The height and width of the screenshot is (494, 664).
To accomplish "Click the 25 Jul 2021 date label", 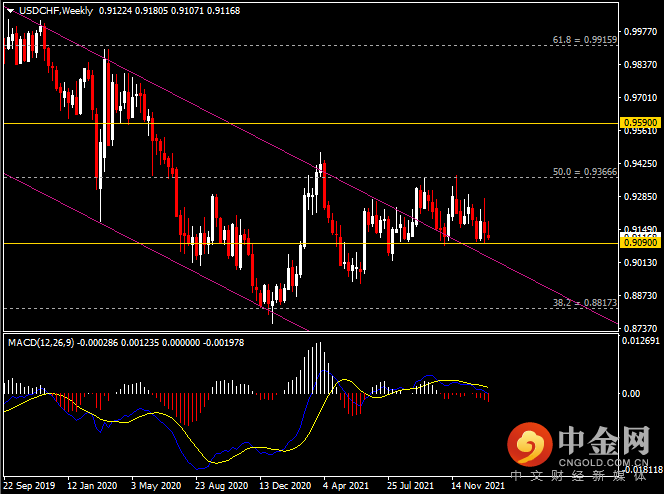I will coord(410,486).
